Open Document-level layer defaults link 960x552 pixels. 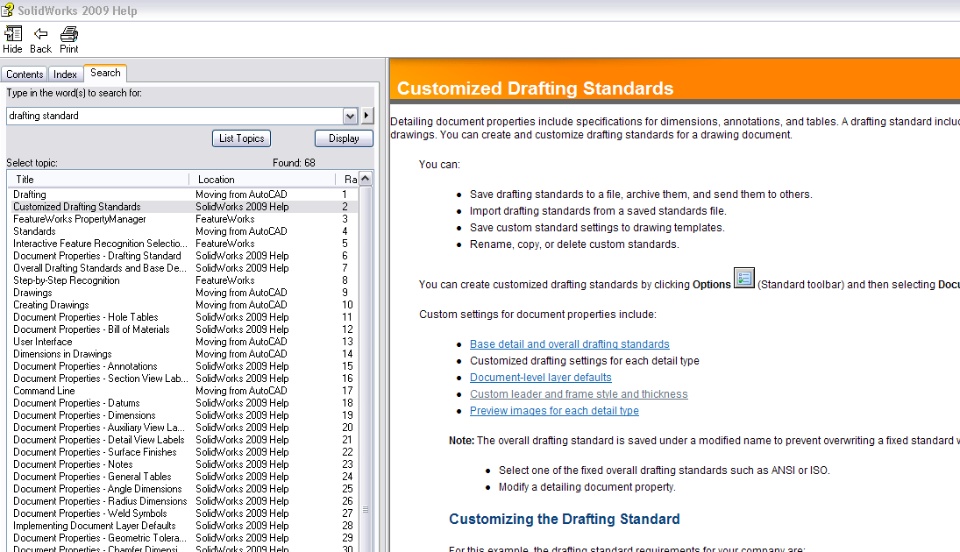click(x=541, y=377)
